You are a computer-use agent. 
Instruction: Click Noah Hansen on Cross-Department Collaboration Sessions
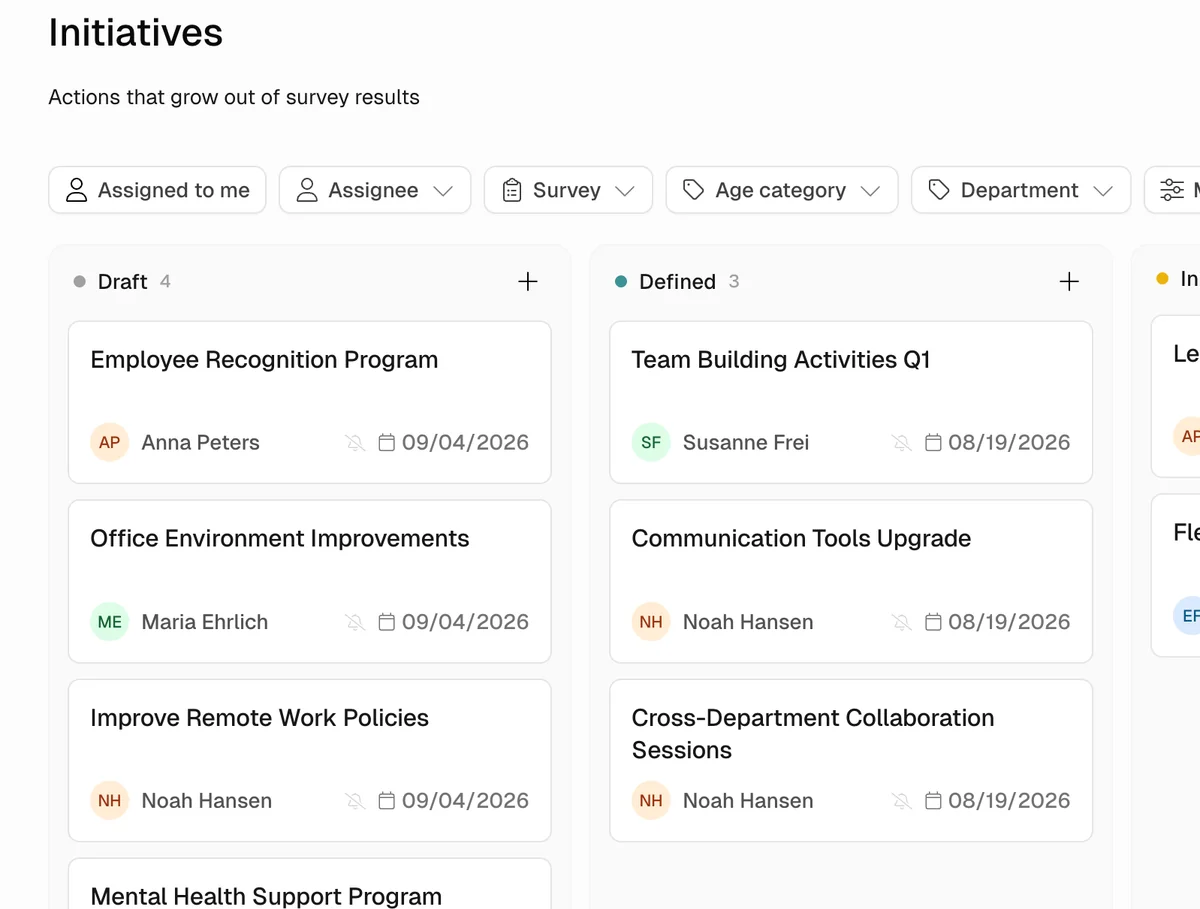pyautogui.click(x=748, y=801)
